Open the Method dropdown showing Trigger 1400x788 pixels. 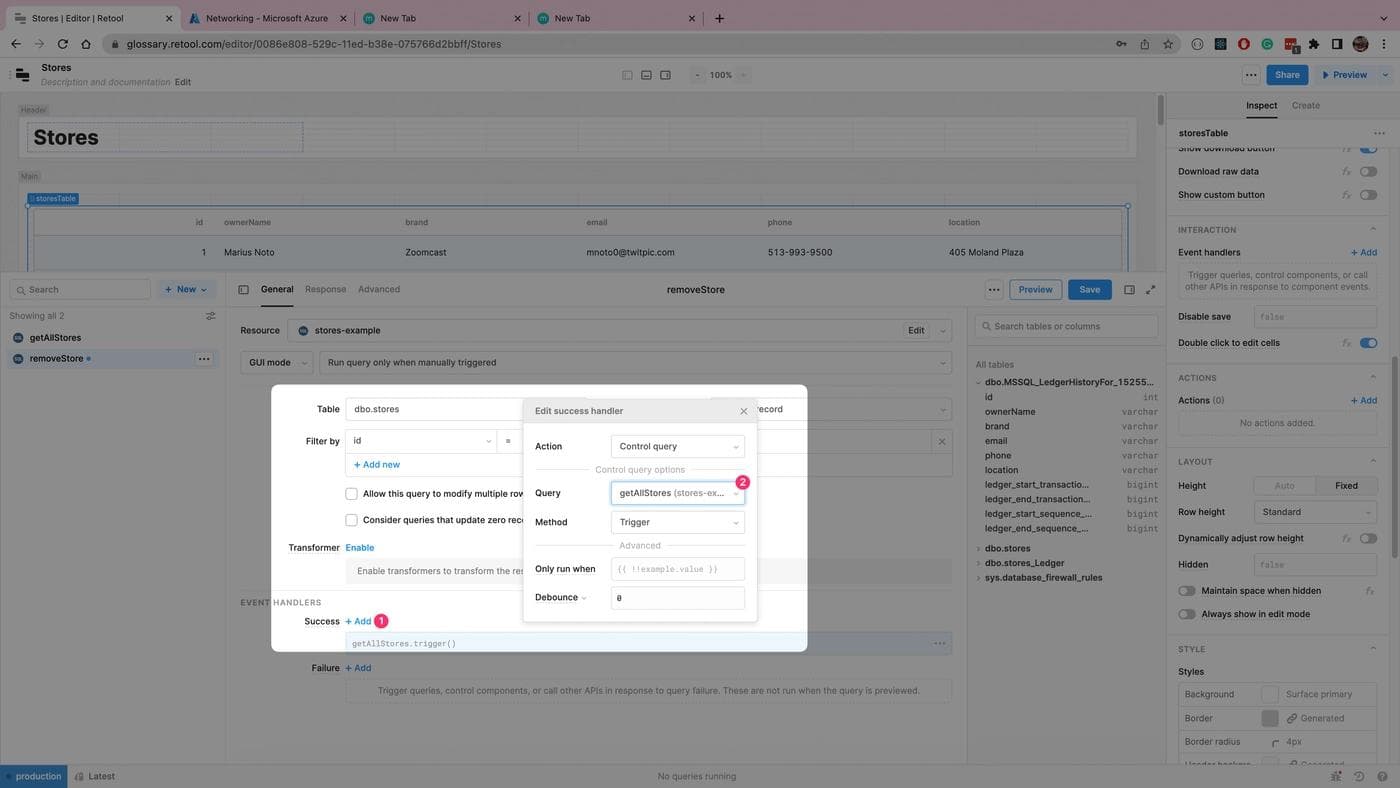[677, 522]
